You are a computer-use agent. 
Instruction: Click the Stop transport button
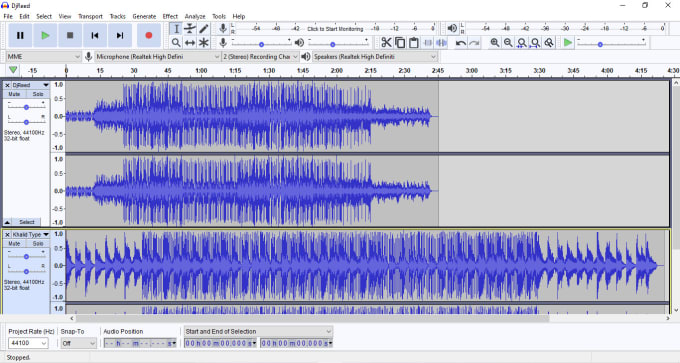[x=70, y=36]
